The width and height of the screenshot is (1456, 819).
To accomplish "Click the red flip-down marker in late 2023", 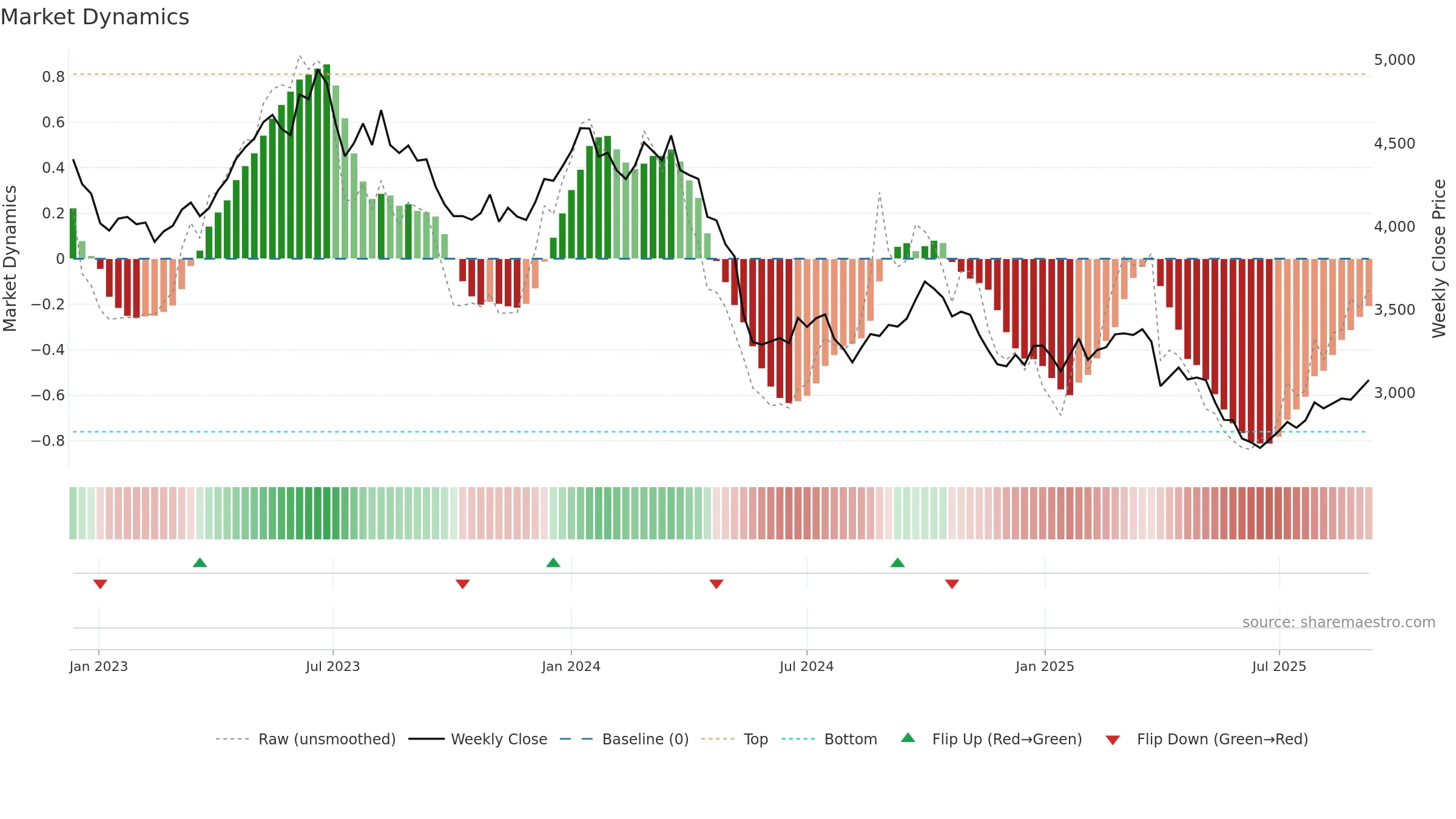I will [x=462, y=584].
